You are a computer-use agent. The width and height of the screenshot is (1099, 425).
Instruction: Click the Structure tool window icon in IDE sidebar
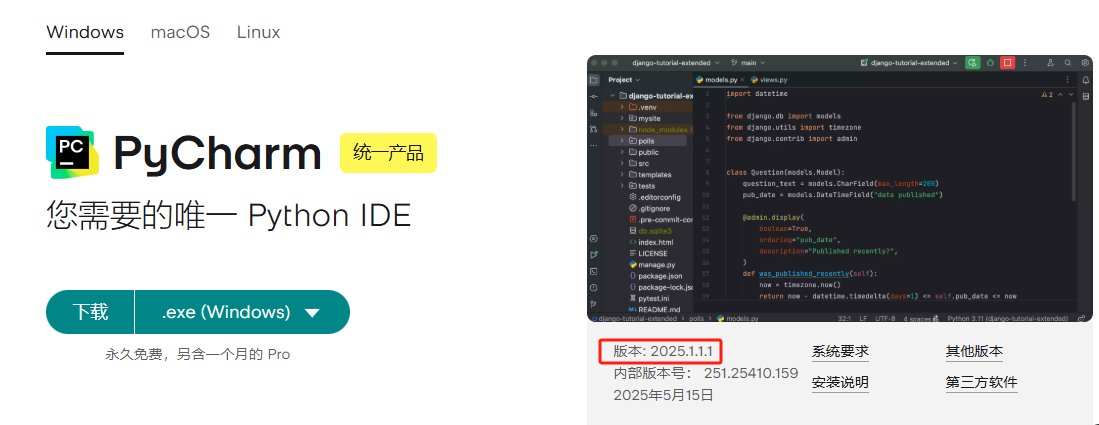coord(594,113)
